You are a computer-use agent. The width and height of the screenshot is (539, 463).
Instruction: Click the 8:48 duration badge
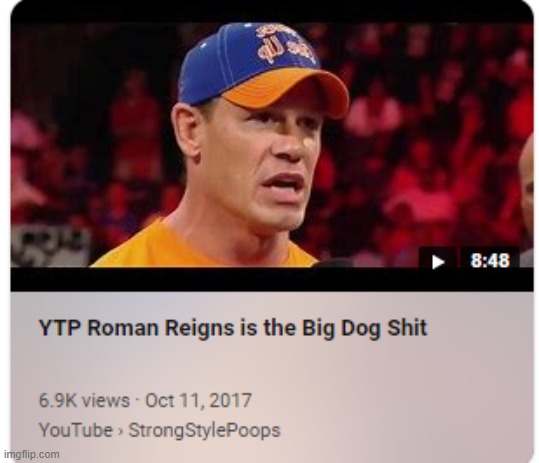490,260
